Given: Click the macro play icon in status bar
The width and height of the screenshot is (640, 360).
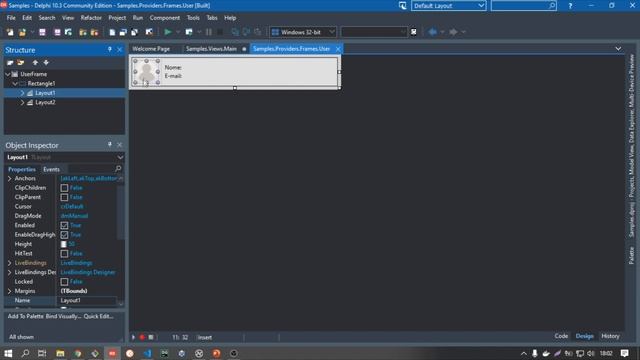Looking at the screenshot, I should click(133, 337).
